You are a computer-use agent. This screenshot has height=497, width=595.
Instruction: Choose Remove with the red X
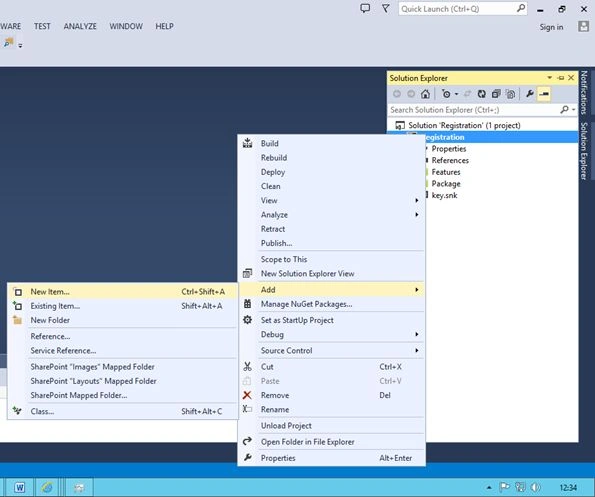(x=331, y=395)
